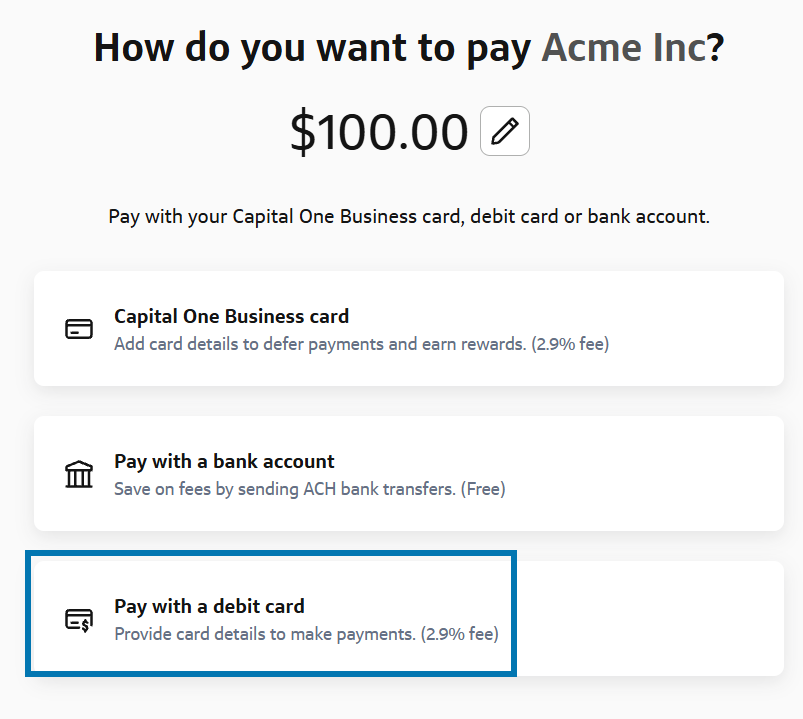Click the 'Provide card details to make payments' text
This screenshot has height=719, width=803.
pos(264,634)
